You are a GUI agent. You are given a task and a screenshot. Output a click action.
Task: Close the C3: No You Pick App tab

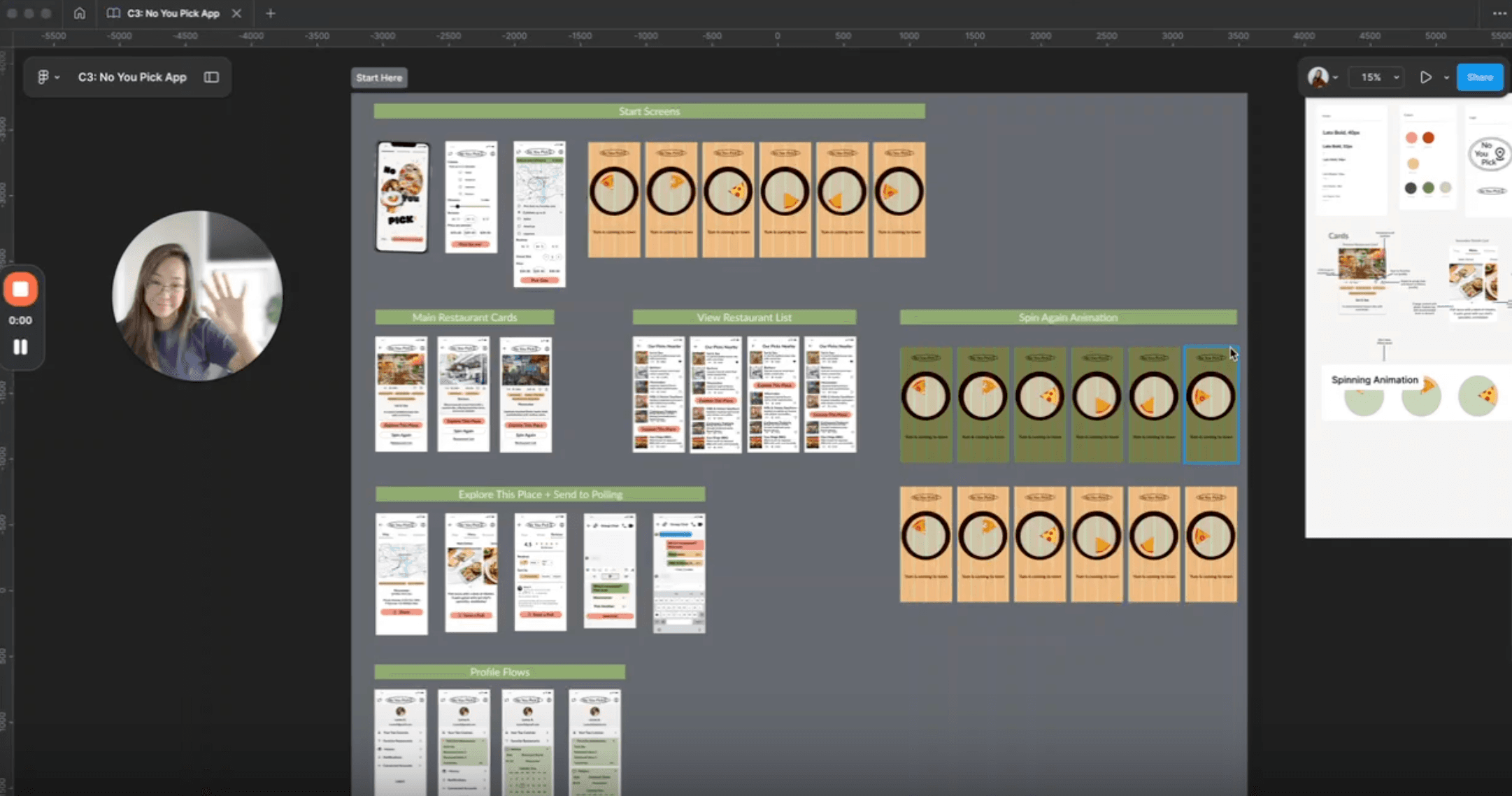pos(237,13)
